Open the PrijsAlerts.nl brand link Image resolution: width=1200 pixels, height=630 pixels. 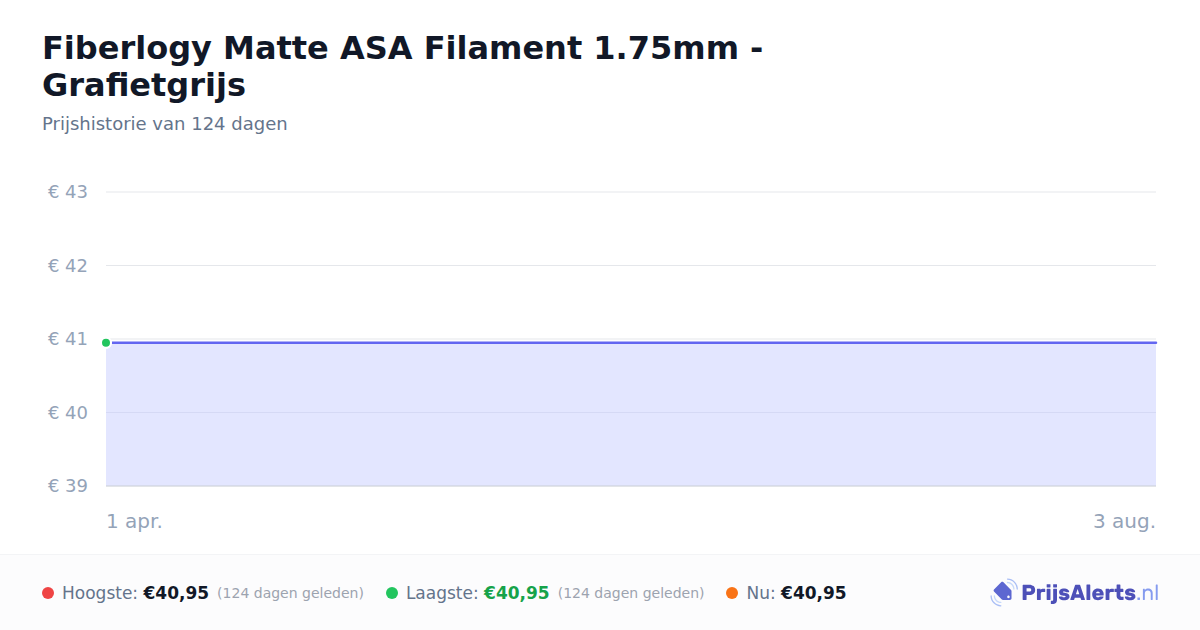click(x=1074, y=593)
